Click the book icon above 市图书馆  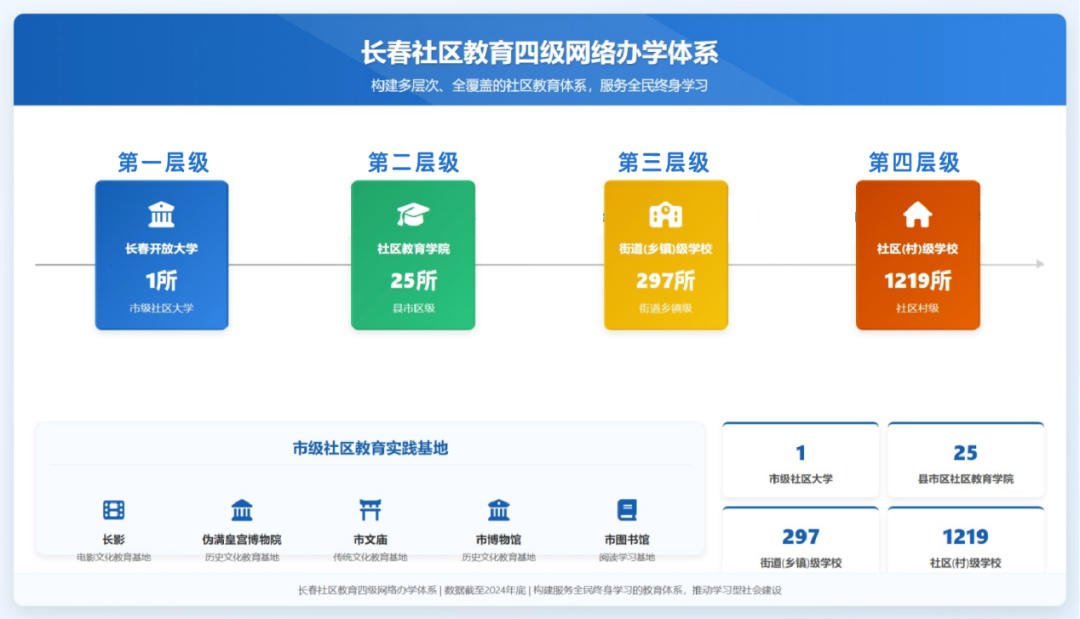[627, 510]
